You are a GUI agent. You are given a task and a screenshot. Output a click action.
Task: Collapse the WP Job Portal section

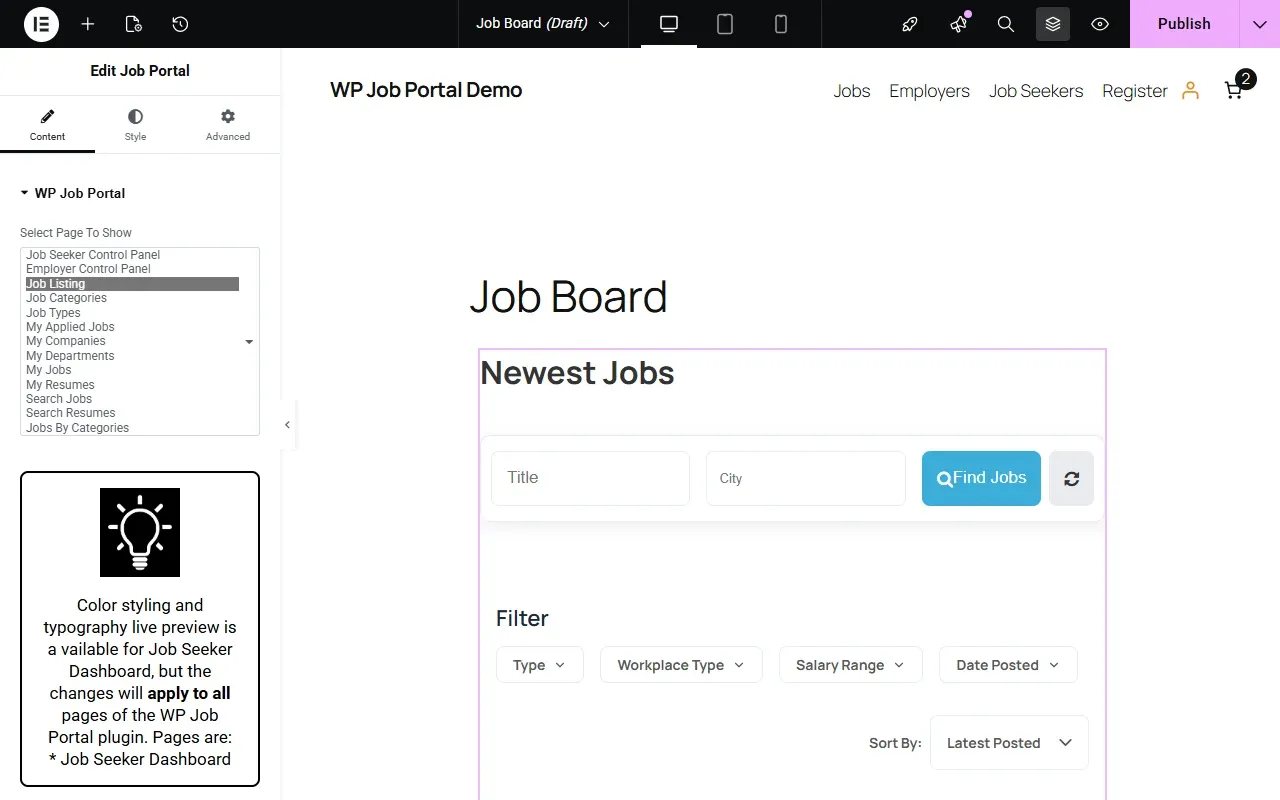pyautogui.click(x=73, y=193)
